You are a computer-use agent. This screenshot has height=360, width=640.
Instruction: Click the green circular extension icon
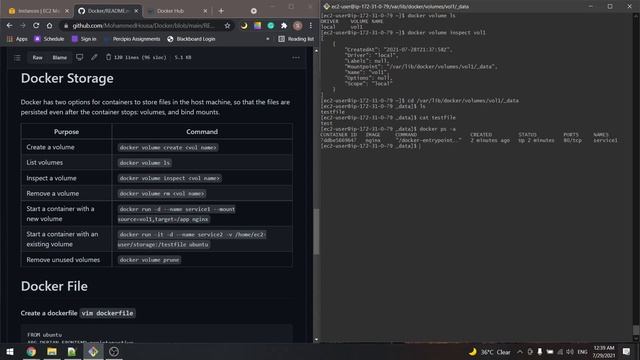coord(271,25)
